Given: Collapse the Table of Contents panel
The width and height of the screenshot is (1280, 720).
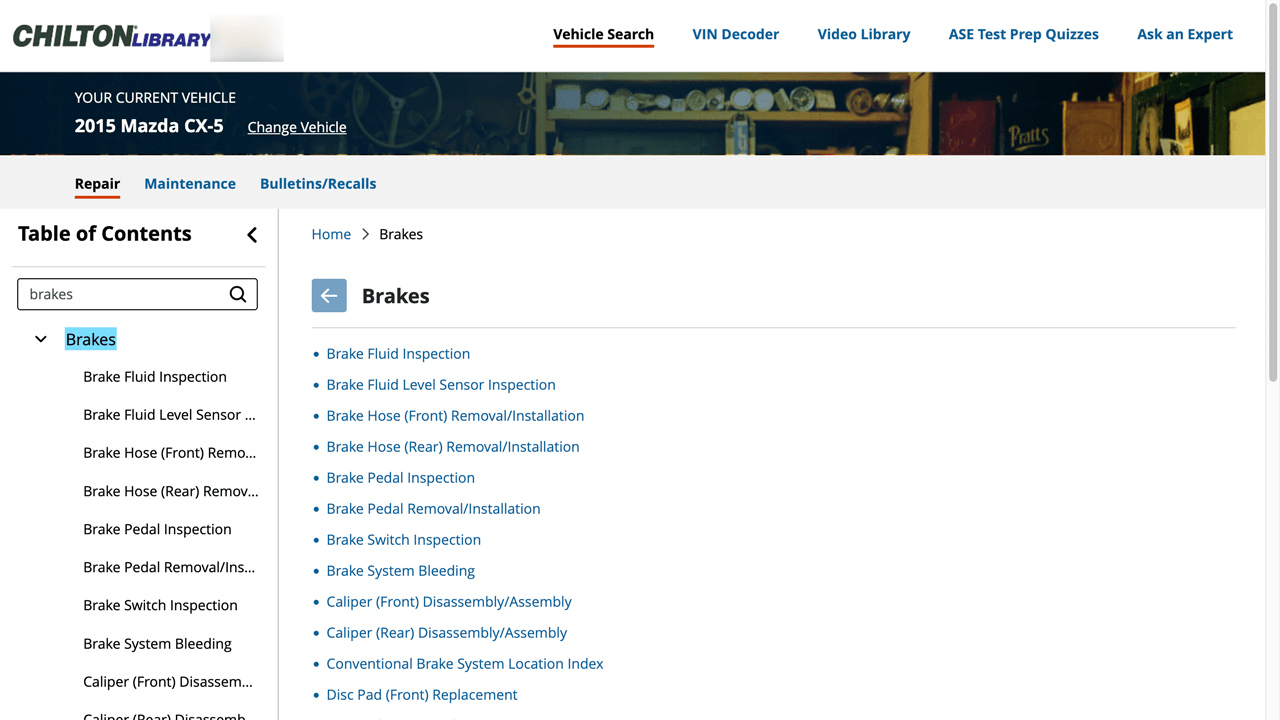Looking at the screenshot, I should tap(252, 234).
